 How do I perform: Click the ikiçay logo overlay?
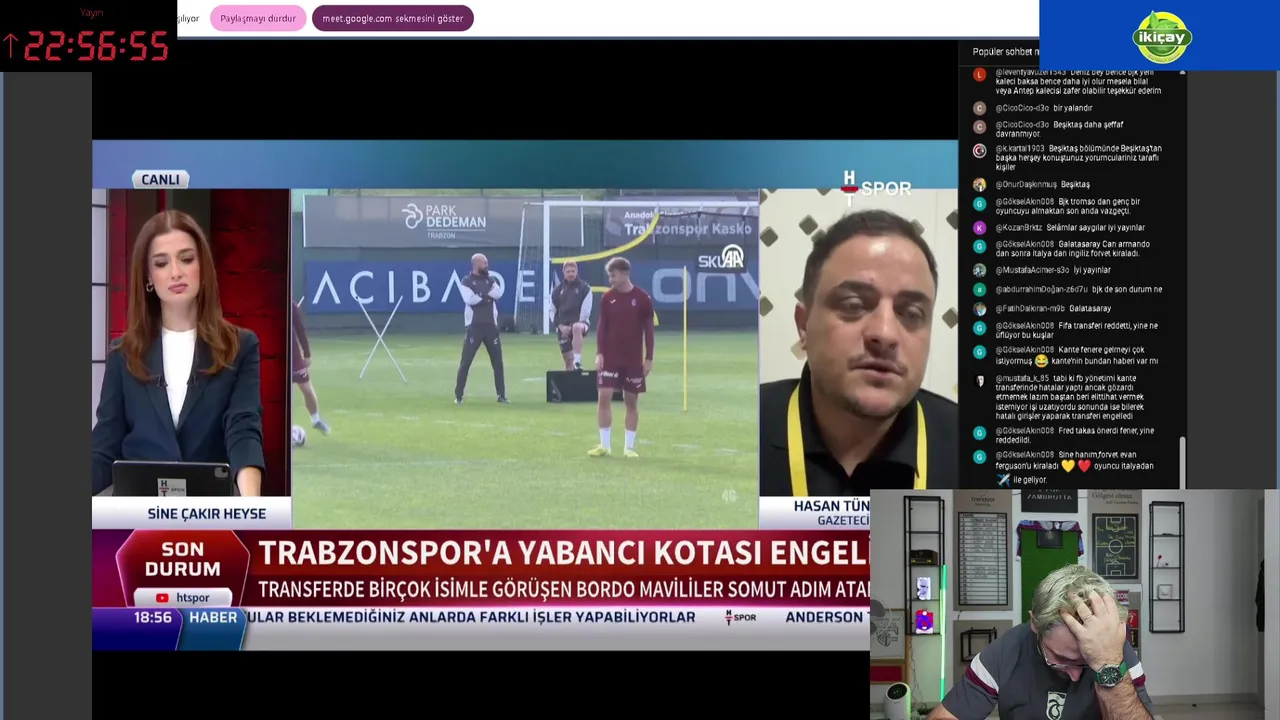point(1161,37)
